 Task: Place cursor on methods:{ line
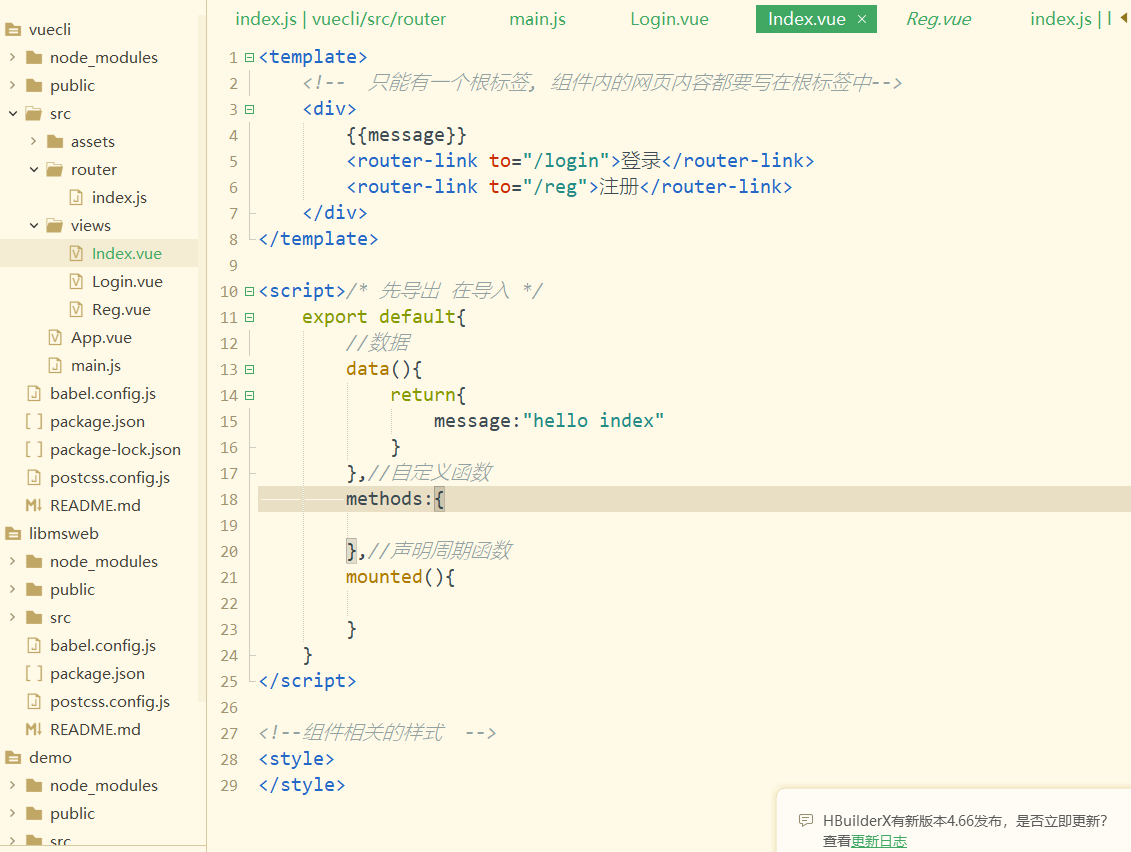(x=694, y=499)
